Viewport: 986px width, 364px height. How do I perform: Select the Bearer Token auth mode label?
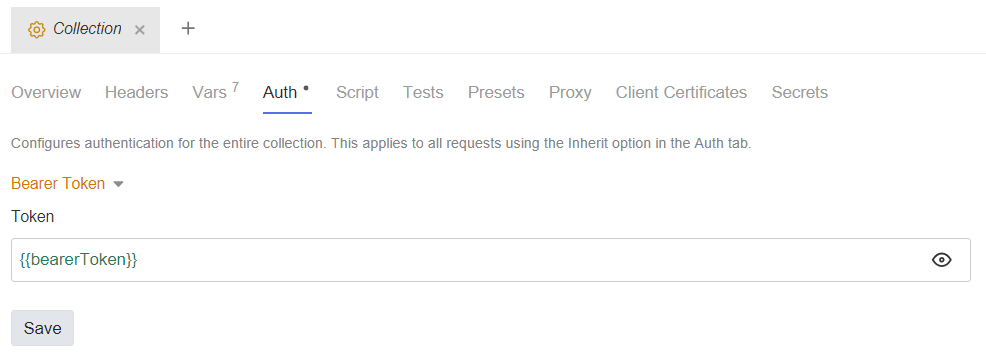[58, 184]
